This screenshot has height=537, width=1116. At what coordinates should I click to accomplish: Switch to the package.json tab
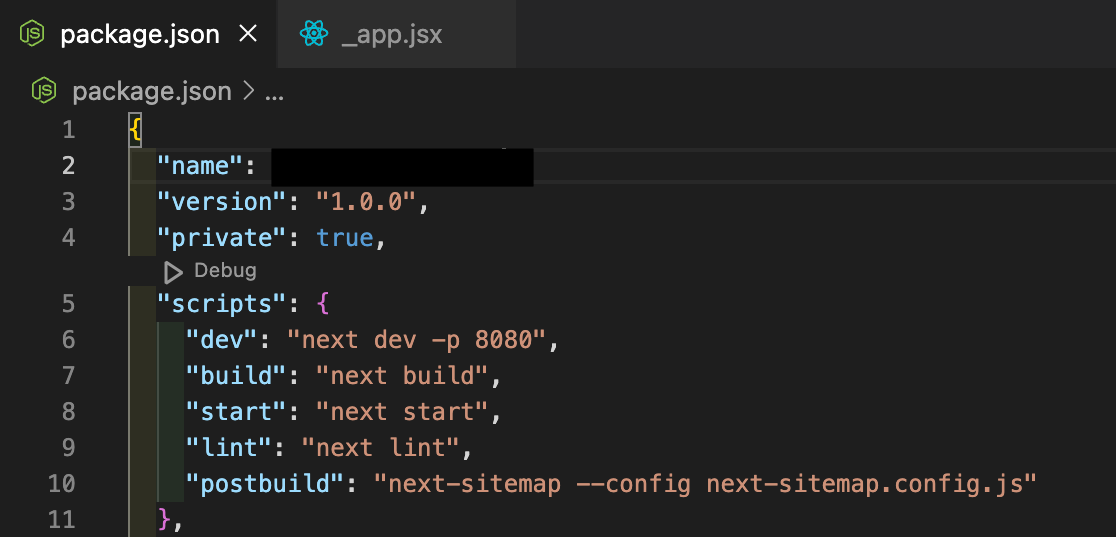139,33
